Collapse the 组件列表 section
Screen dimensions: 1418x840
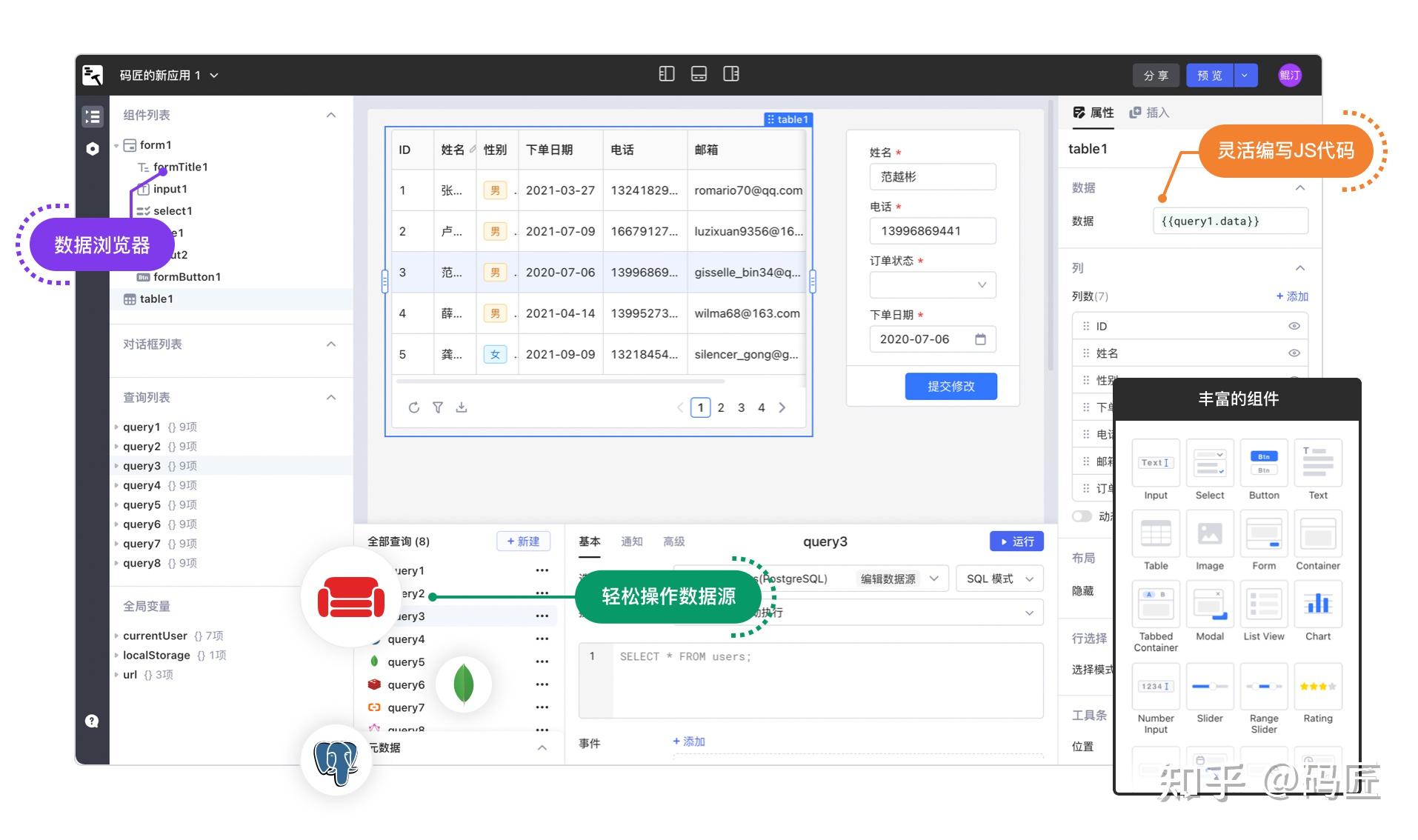click(x=331, y=115)
